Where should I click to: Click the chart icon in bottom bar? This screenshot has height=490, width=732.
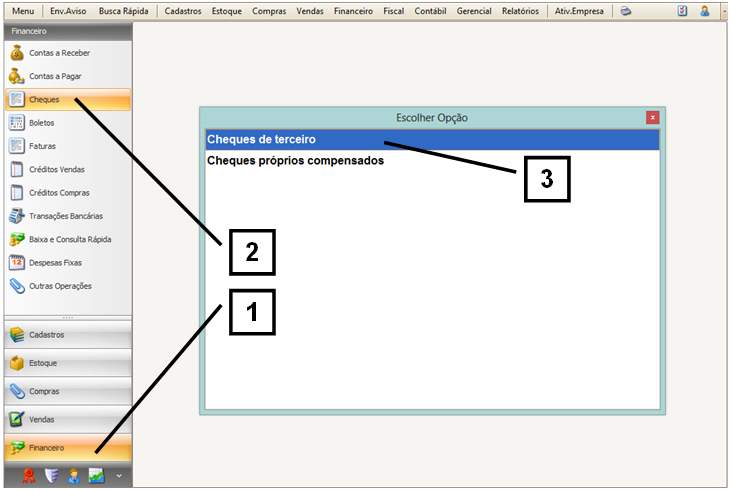(96, 475)
